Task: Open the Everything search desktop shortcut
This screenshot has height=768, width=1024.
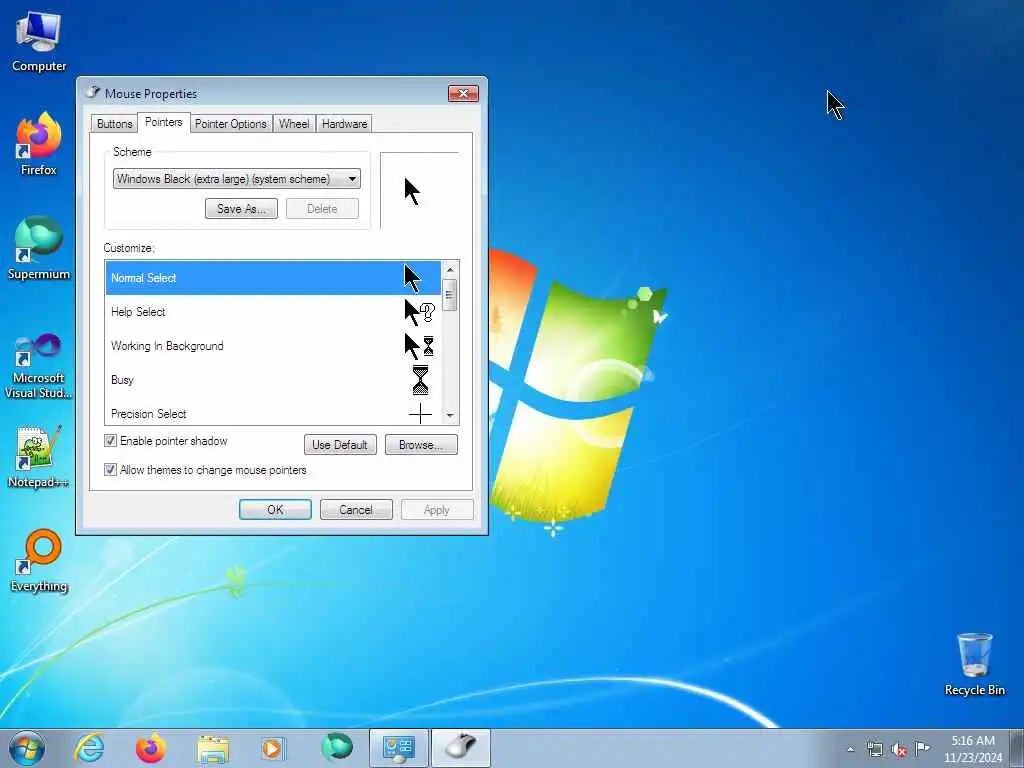Action: point(39,560)
